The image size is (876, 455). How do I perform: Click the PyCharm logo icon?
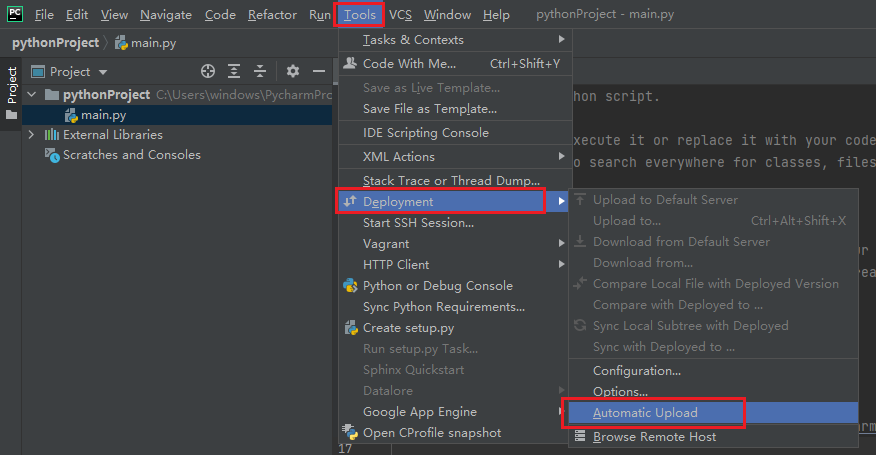point(15,13)
